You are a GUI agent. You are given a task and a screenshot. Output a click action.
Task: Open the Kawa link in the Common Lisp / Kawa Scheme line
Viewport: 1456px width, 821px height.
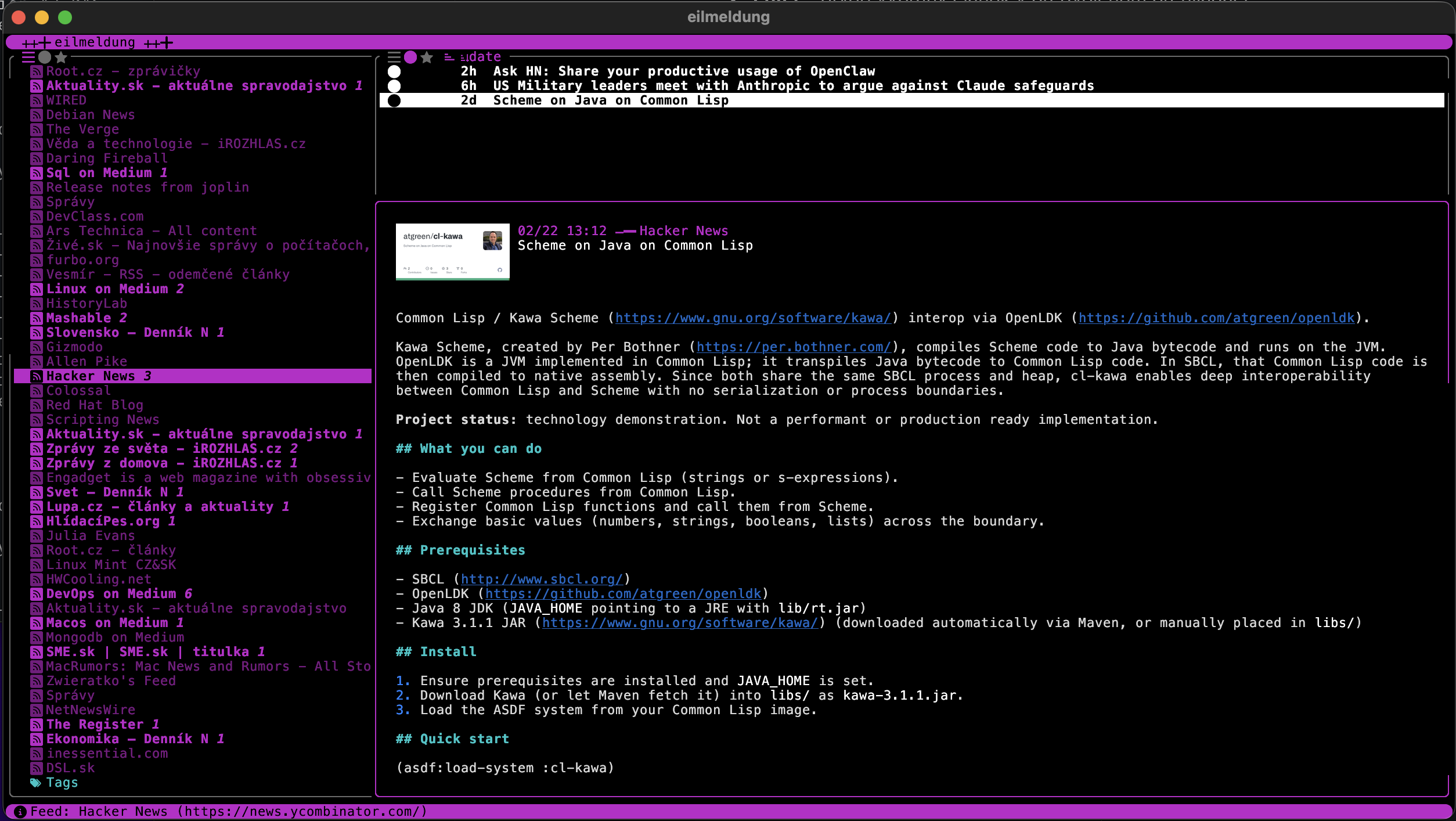click(x=753, y=318)
